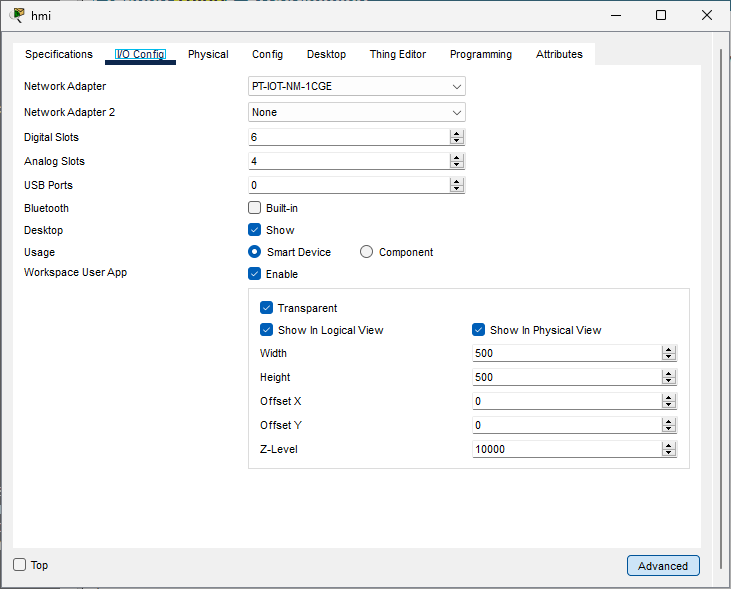This screenshot has height=589, width=731.
Task: Toggle Show In Physical View checkbox
Action: tap(478, 330)
